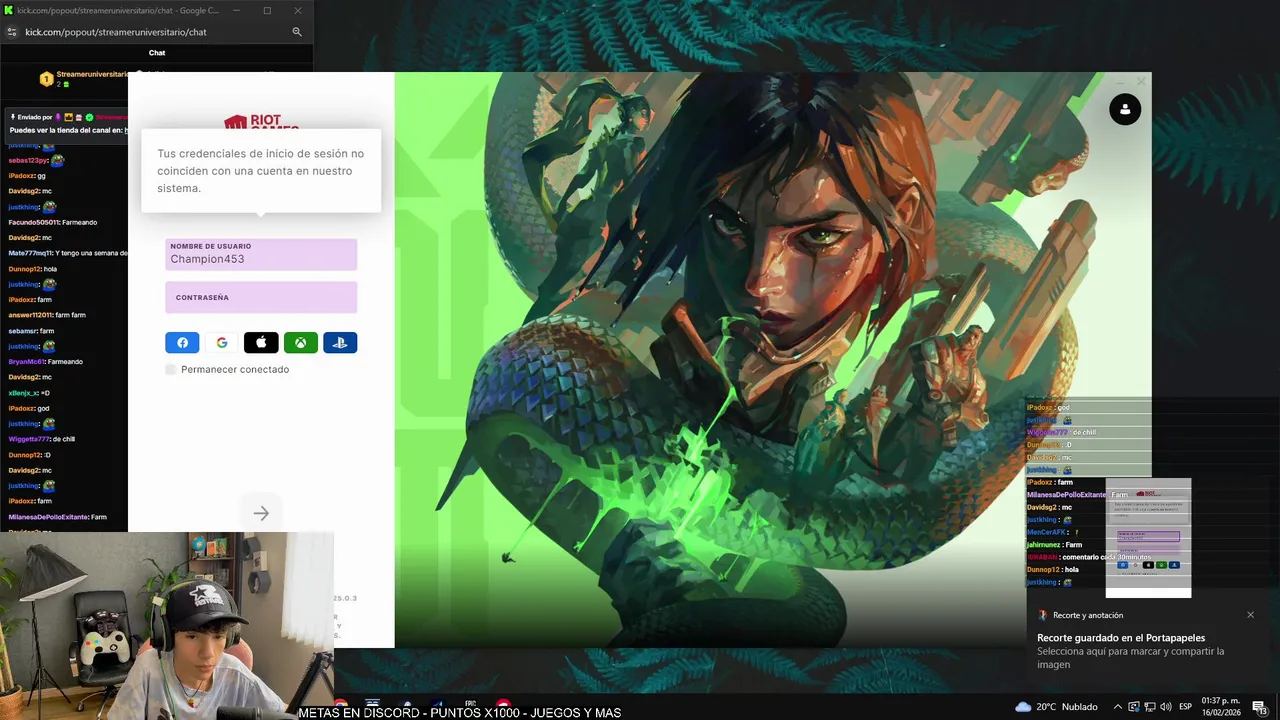Open the Riot account profile icon
The image size is (1280, 720).
1125,109
